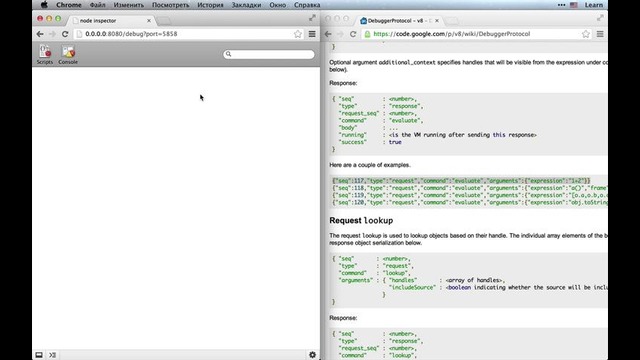This screenshot has height=360, width=640.
Task: Click the "running" key in evaluate response
Action: click(352, 135)
